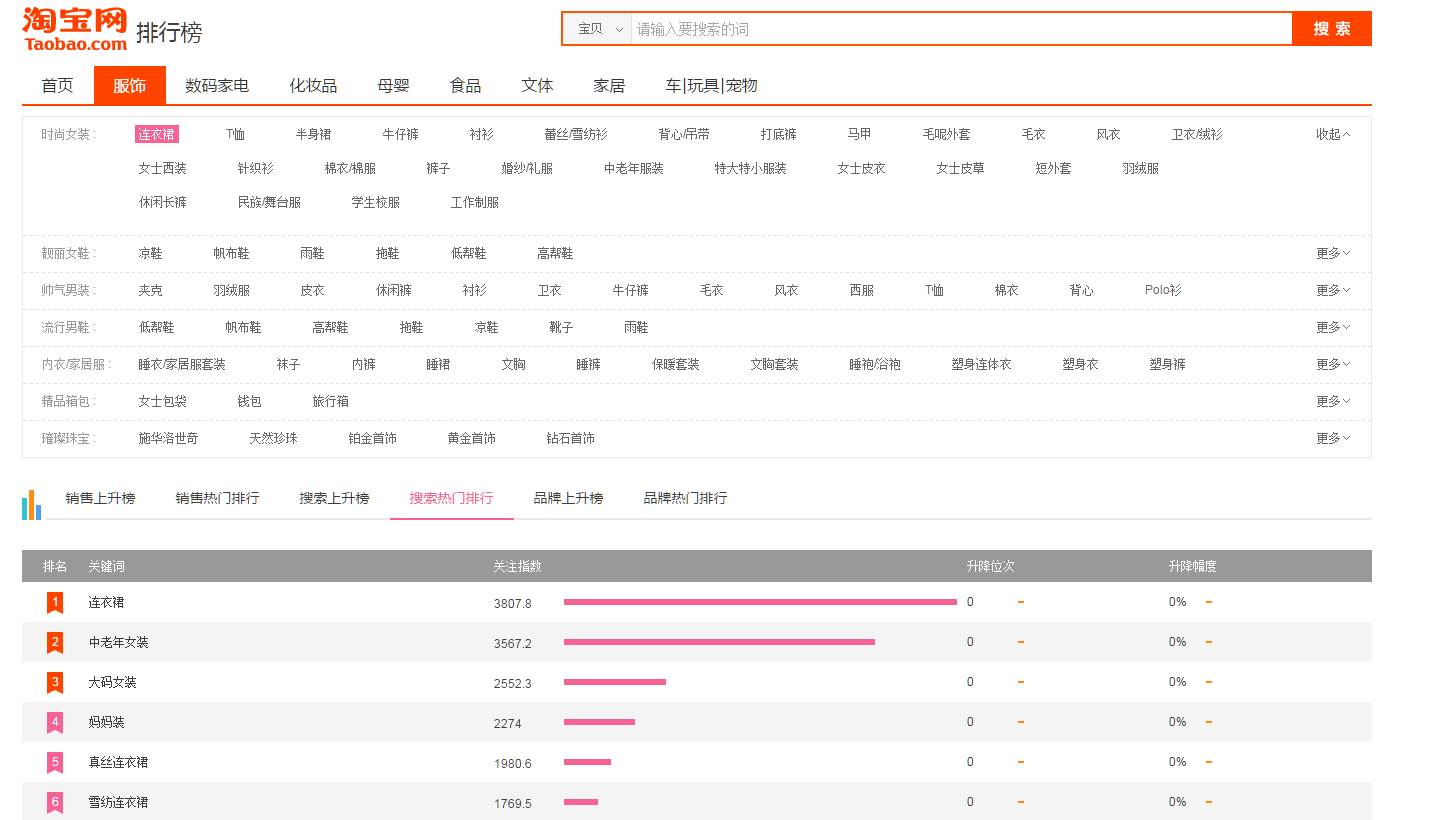Open the 销售热门排行 ranking tab

[x=217, y=498]
